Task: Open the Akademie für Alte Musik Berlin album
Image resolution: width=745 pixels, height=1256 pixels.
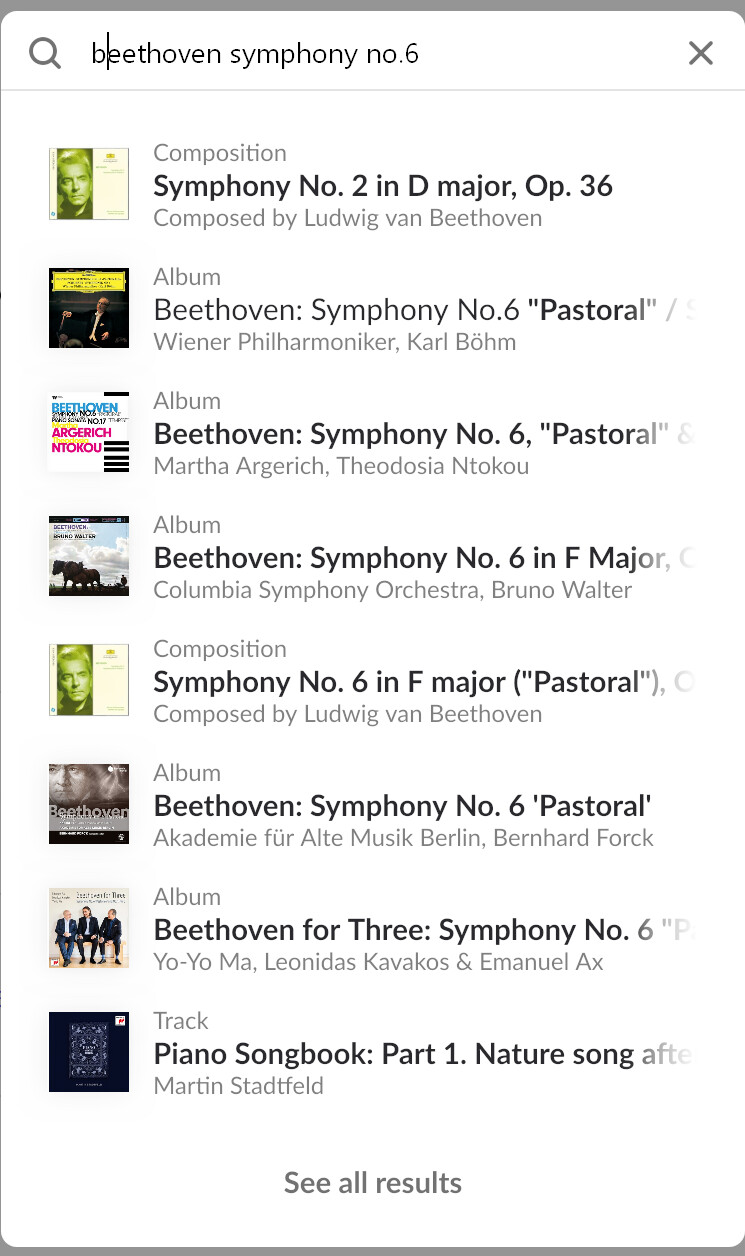Action: coord(403,806)
